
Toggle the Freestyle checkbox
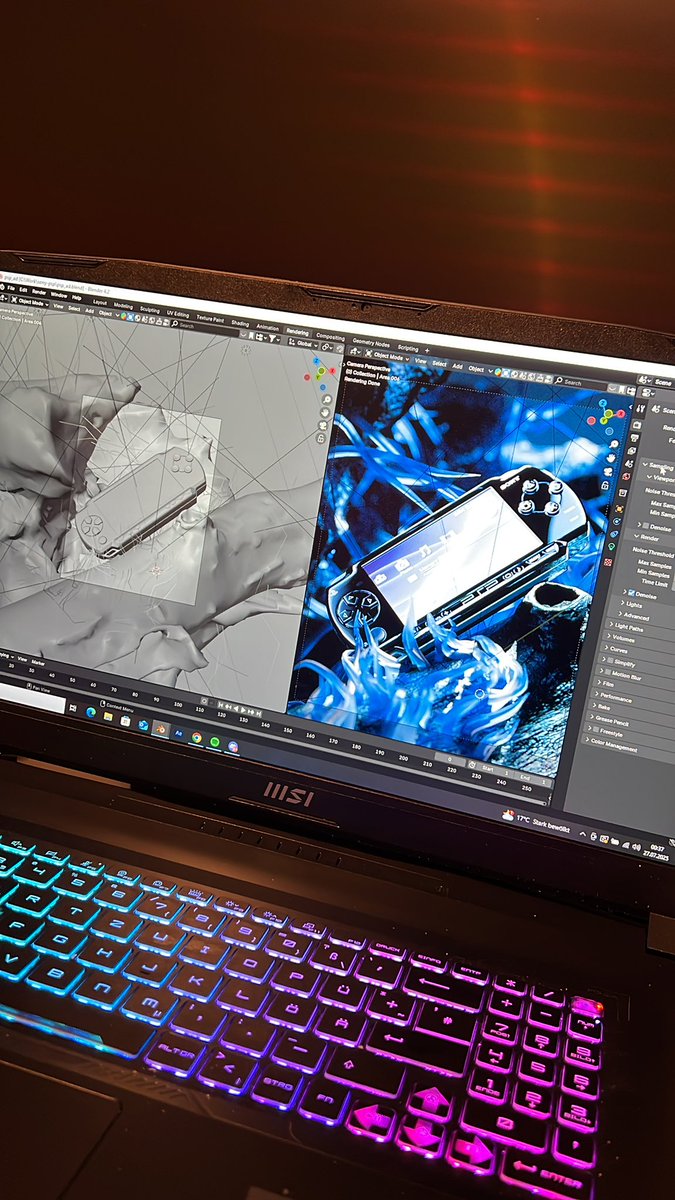[596, 730]
